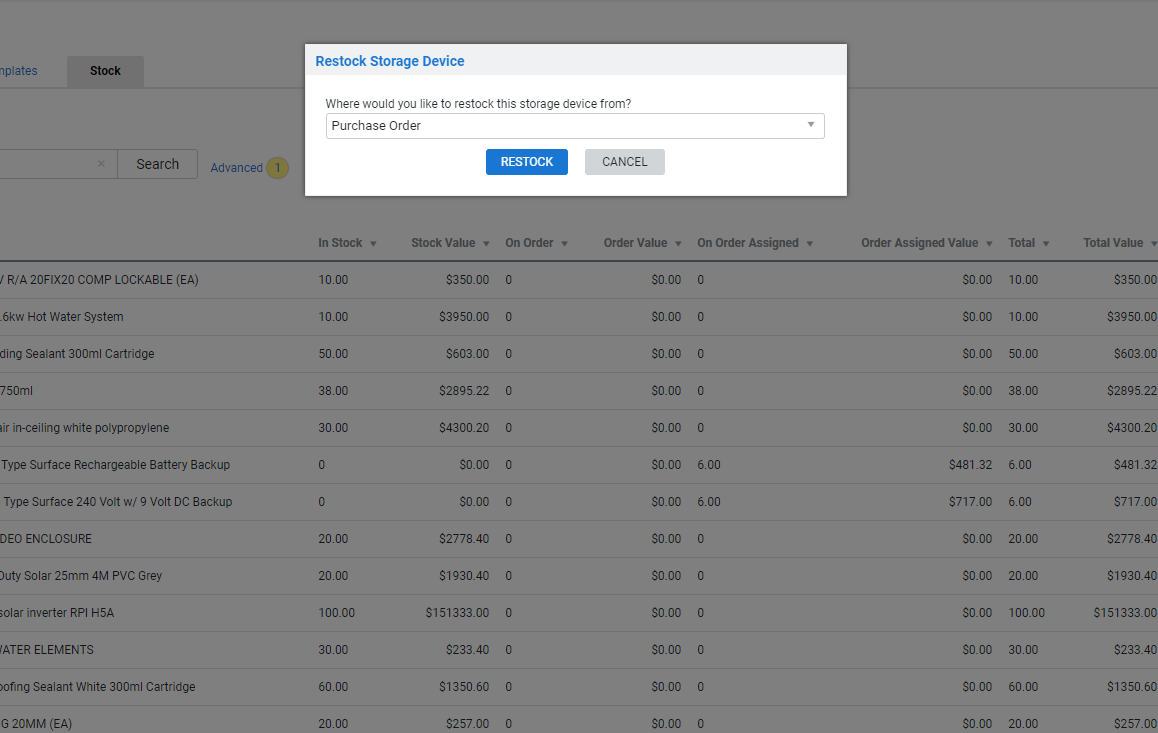1158x733 pixels.
Task: Open the Order Value column sort dropdown
Action: tap(678, 243)
